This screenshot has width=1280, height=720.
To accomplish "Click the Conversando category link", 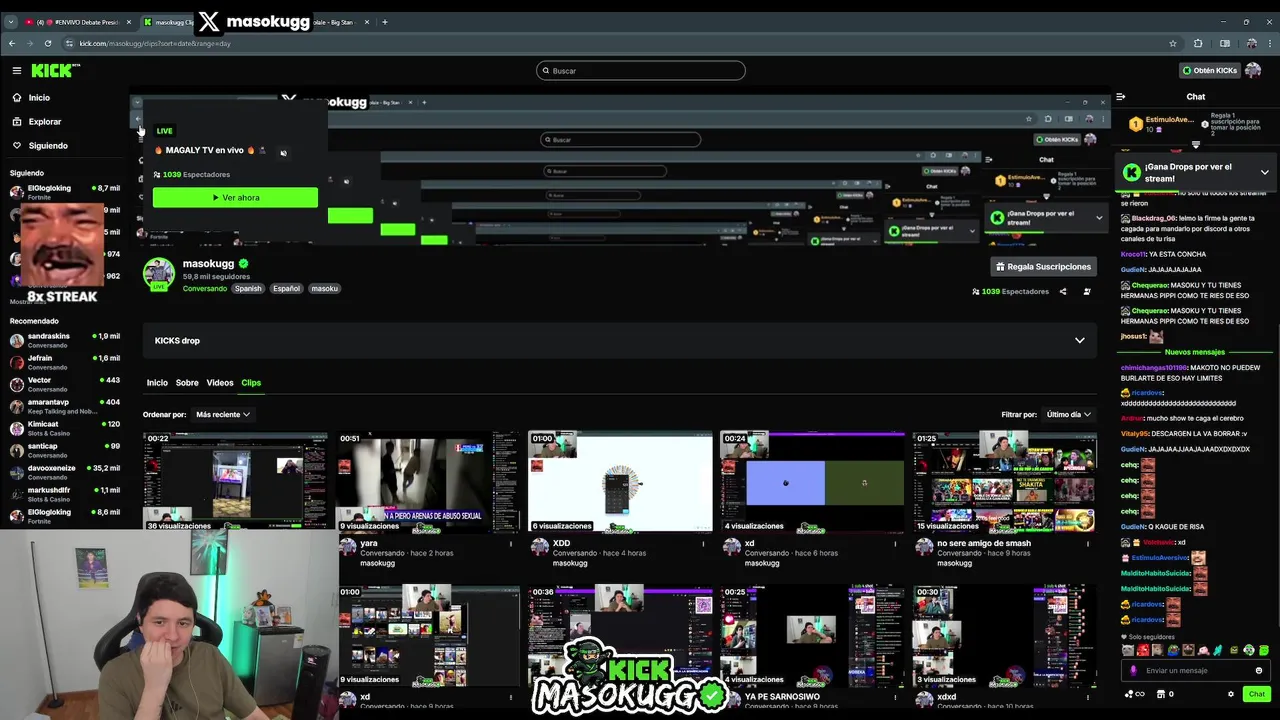I will (x=205, y=289).
